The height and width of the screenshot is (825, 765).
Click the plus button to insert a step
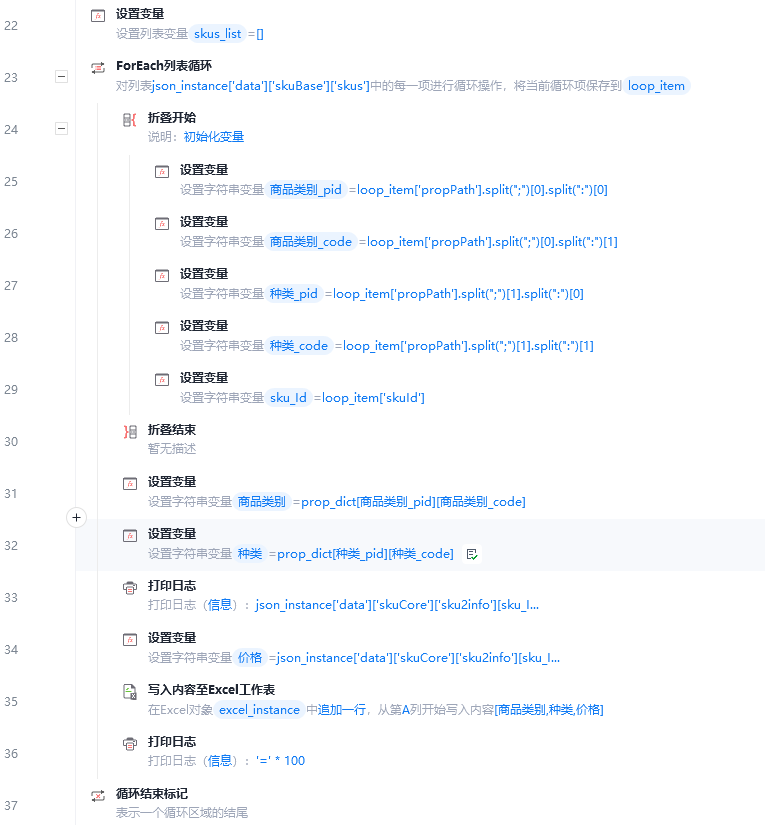coord(76,518)
